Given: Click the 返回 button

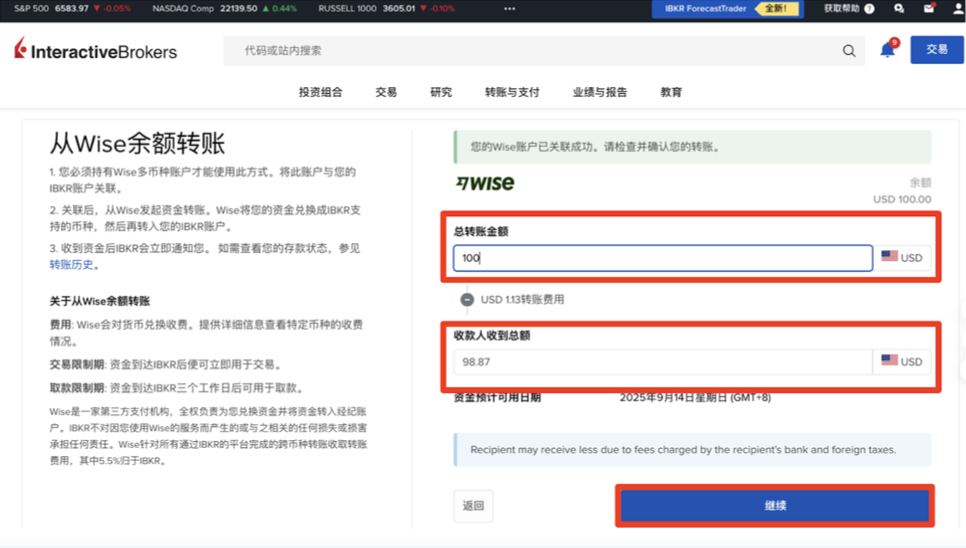Looking at the screenshot, I should 473,506.
